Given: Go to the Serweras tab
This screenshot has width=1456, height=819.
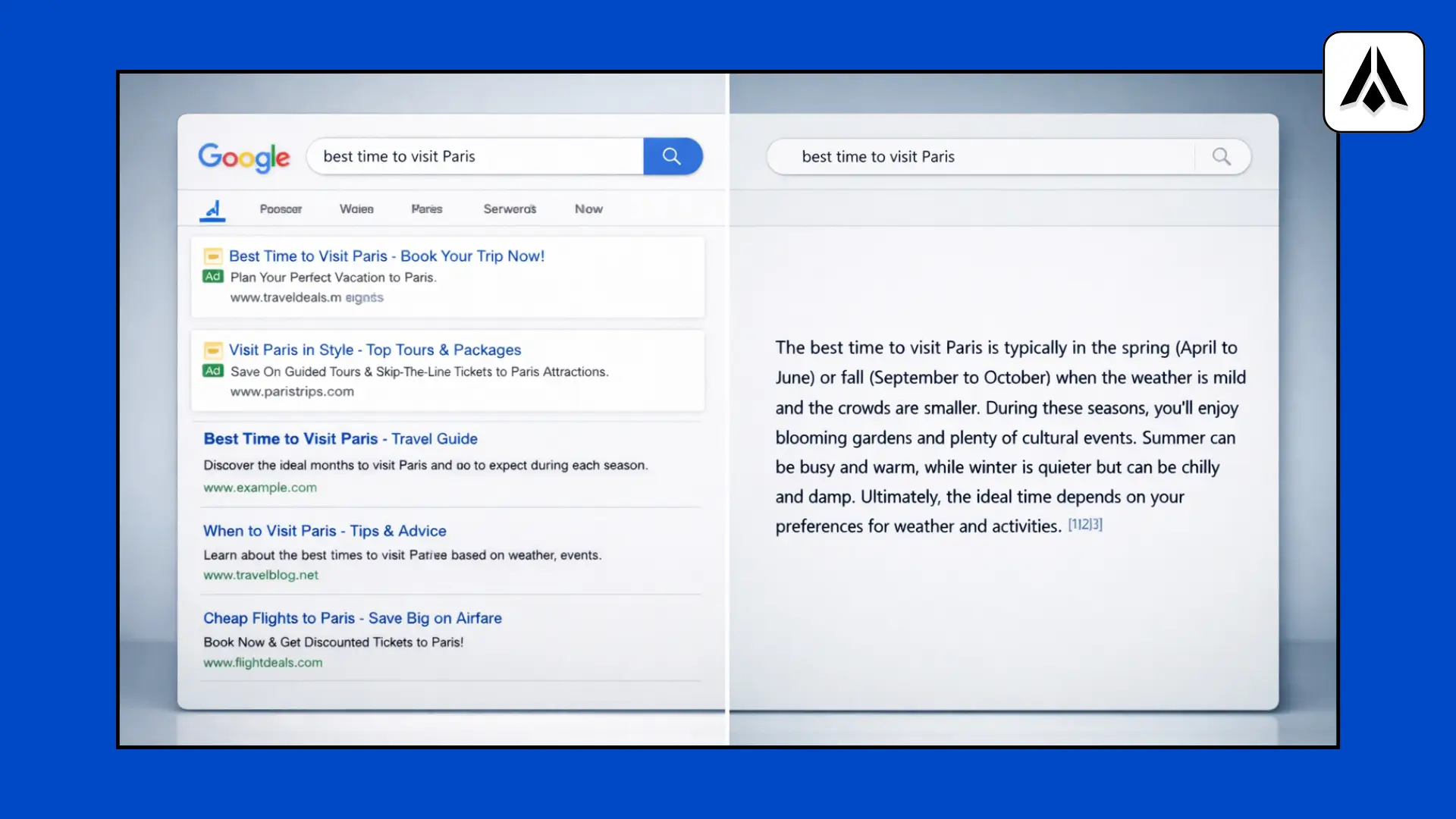Looking at the screenshot, I should [510, 209].
